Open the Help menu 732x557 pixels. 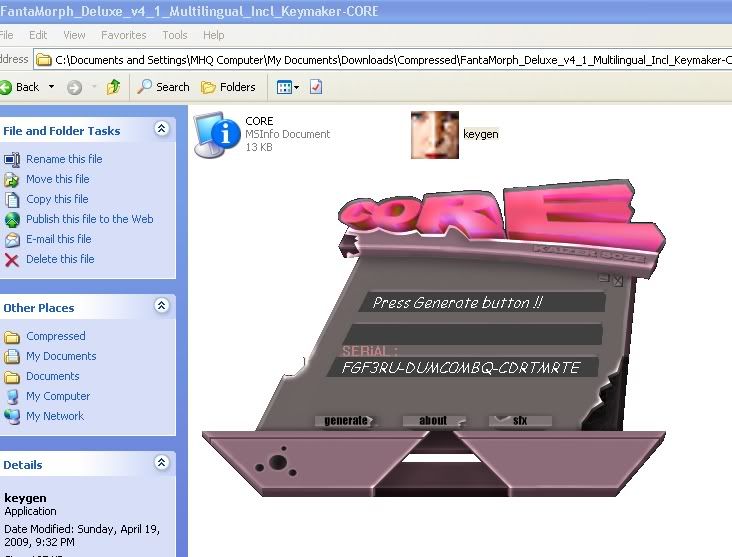[213, 35]
